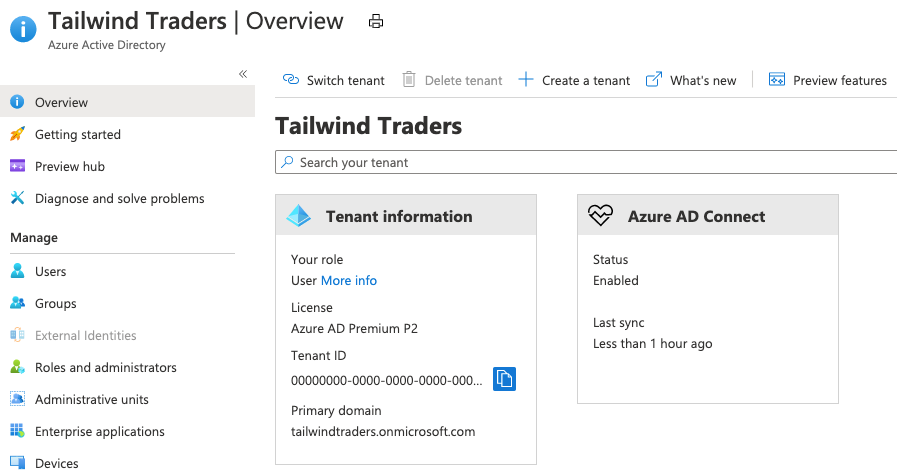Select External Identities menu item
897x475 pixels.
(86, 336)
